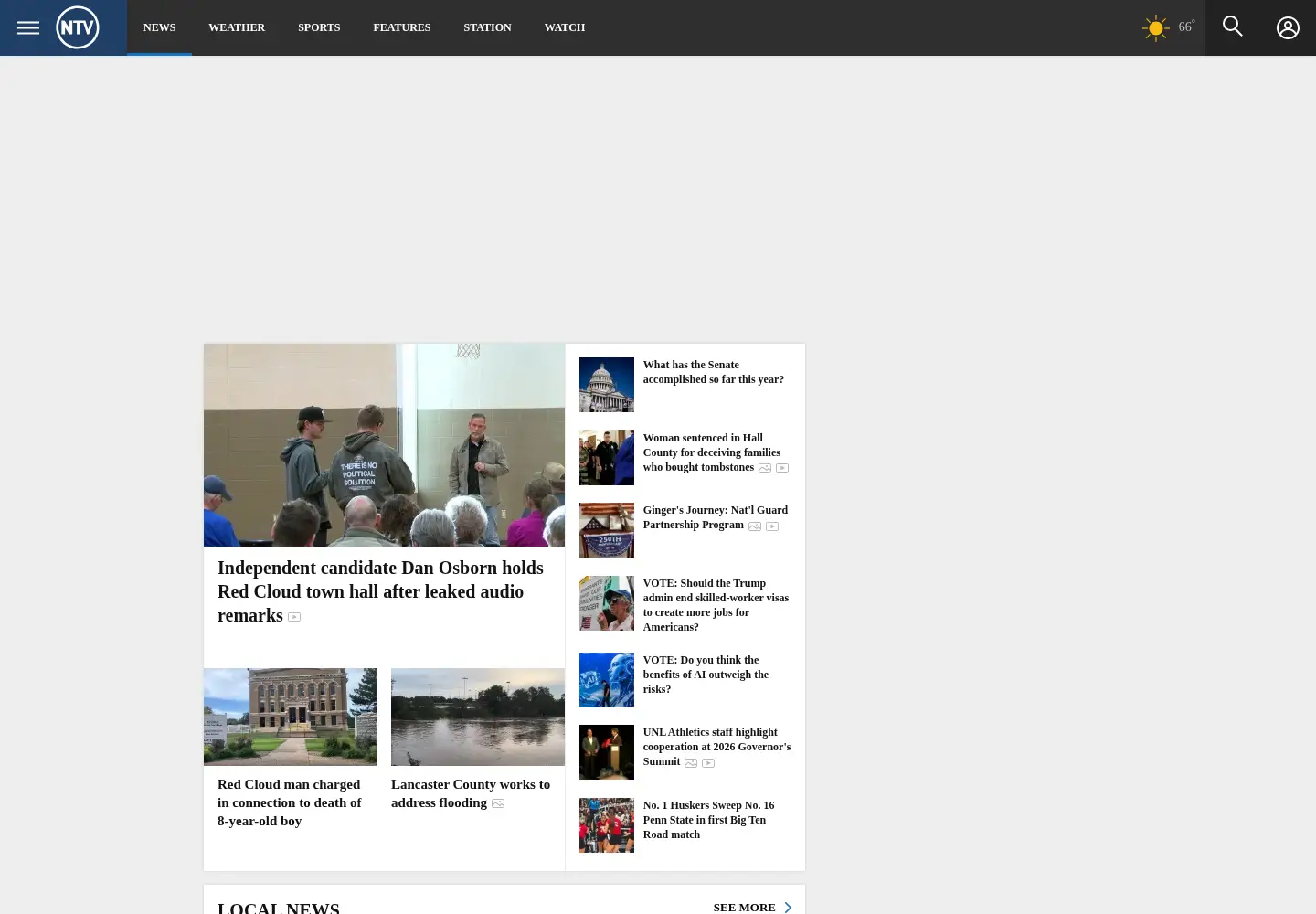The image size is (1316, 914).
Task: View weather via the sun icon
Action: [1155, 27]
